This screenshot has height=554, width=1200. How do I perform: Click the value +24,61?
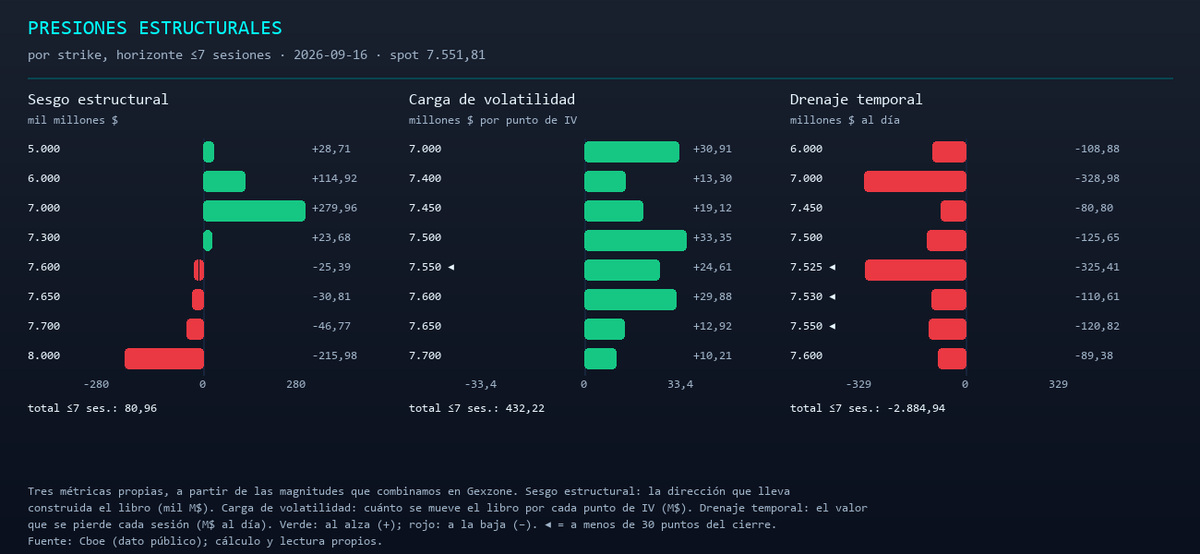(x=712, y=267)
